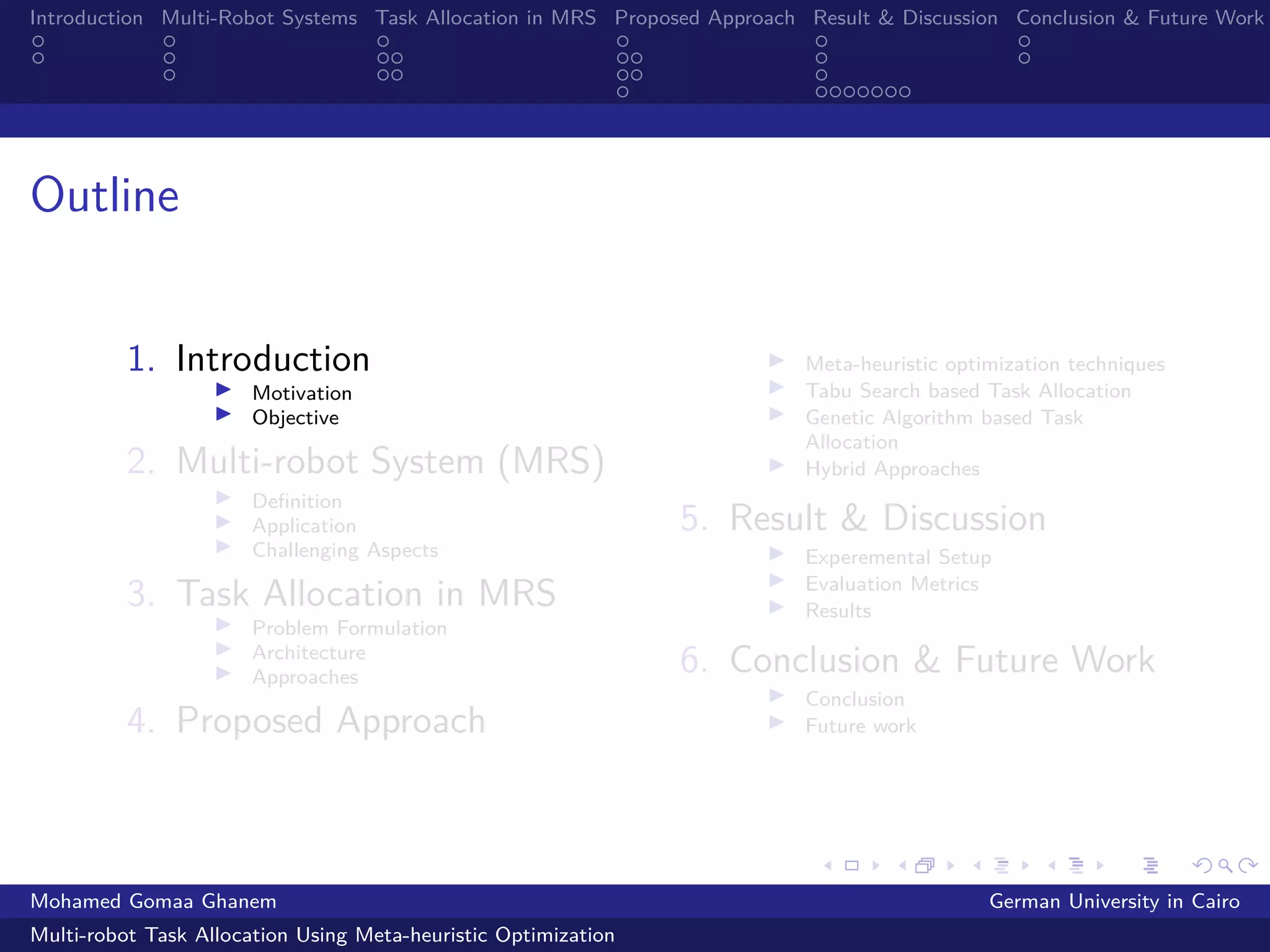This screenshot has width=1270, height=952.
Task: Open Conclusion & Future Work header section
Action: click(x=1139, y=18)
